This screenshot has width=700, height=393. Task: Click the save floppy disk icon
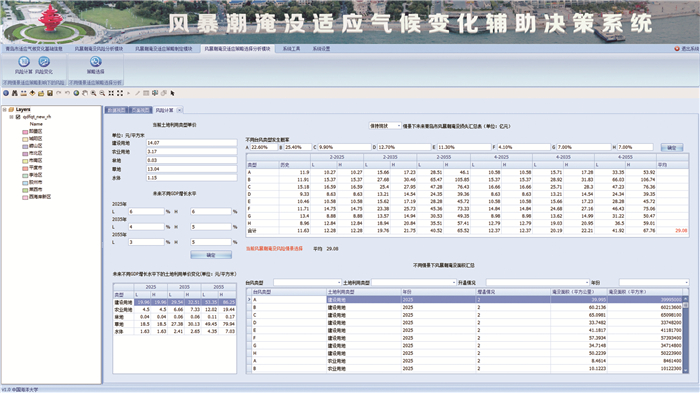(x=50, y=93)
